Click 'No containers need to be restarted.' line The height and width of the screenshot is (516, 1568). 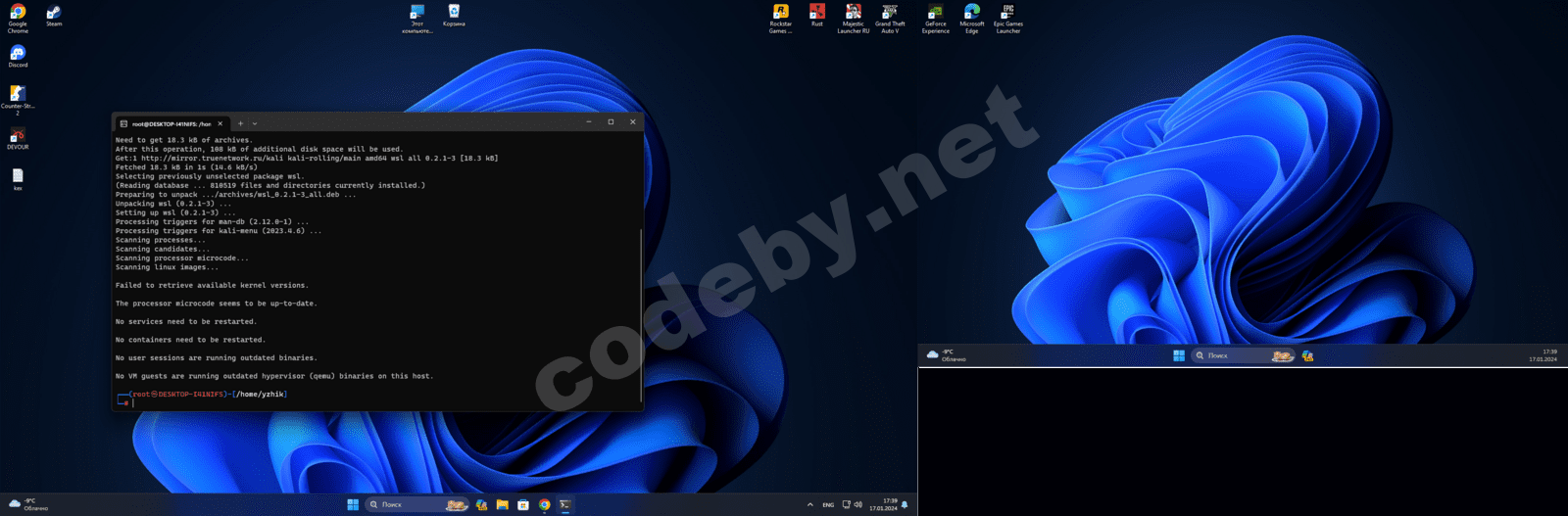[x=190, y=340]
